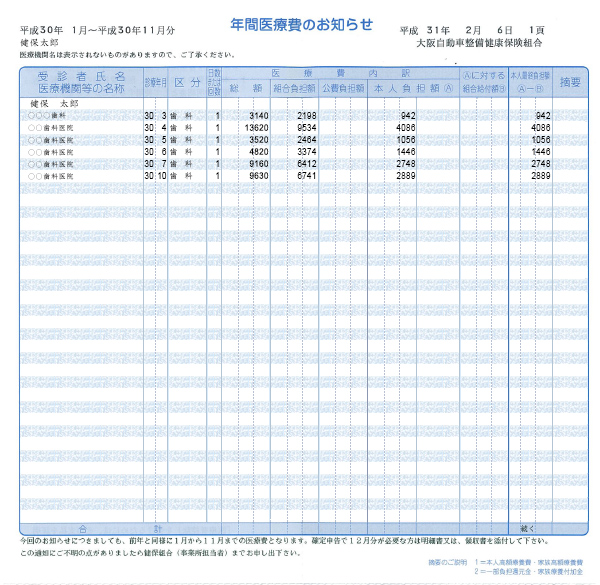This screenshot has width=600, height=585.
Task: Click the name 健保太郎 under the period line
Action: pos(39,42)
